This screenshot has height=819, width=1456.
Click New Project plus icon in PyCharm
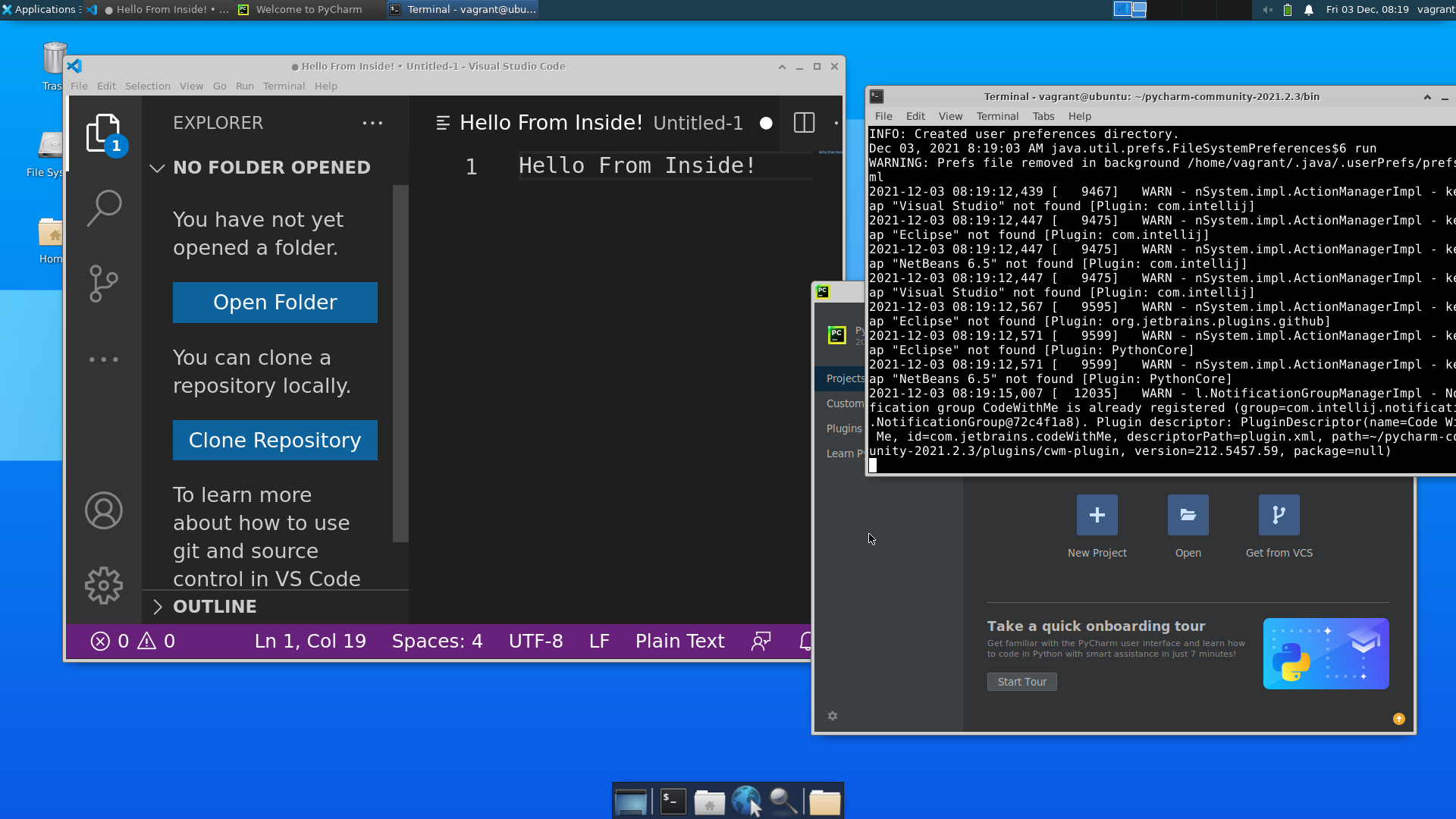[1097, 515]
